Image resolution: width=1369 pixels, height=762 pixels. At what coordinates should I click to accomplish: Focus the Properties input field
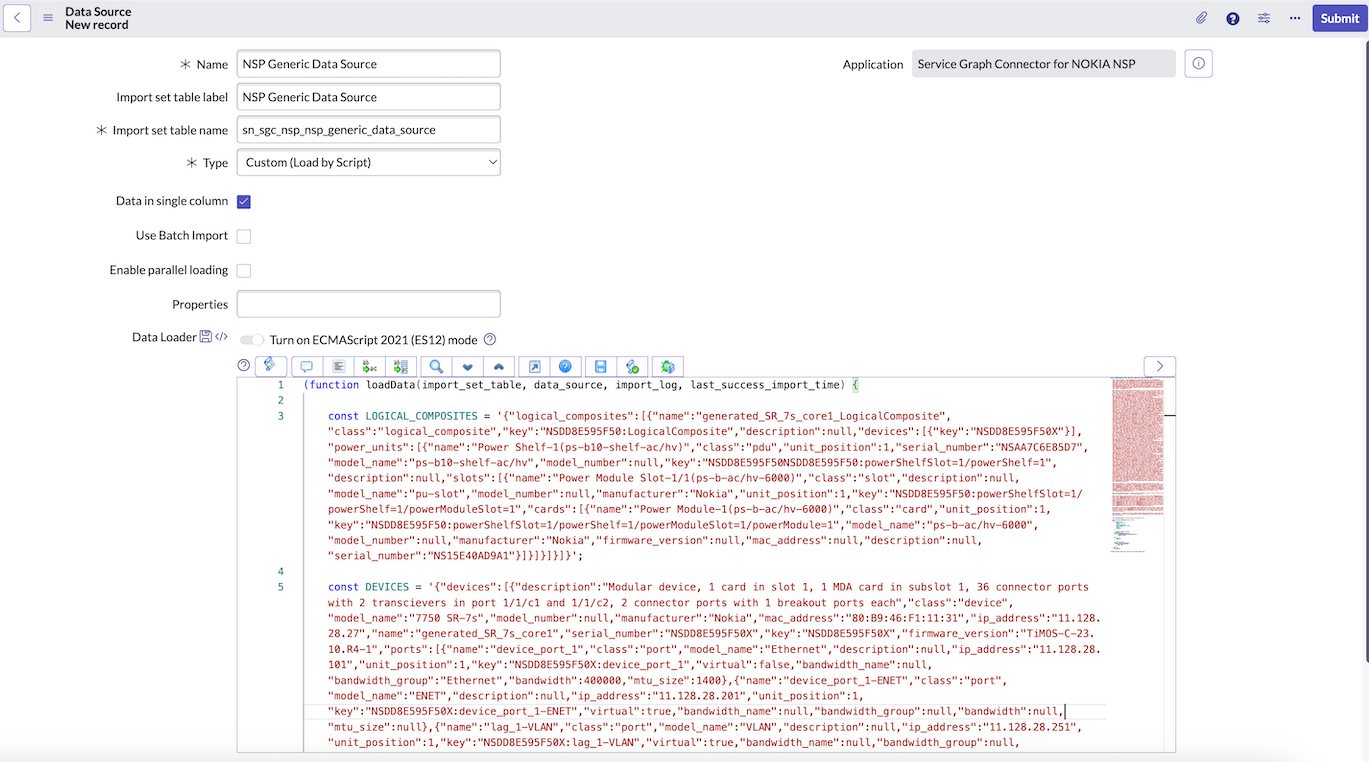point(368,304)
